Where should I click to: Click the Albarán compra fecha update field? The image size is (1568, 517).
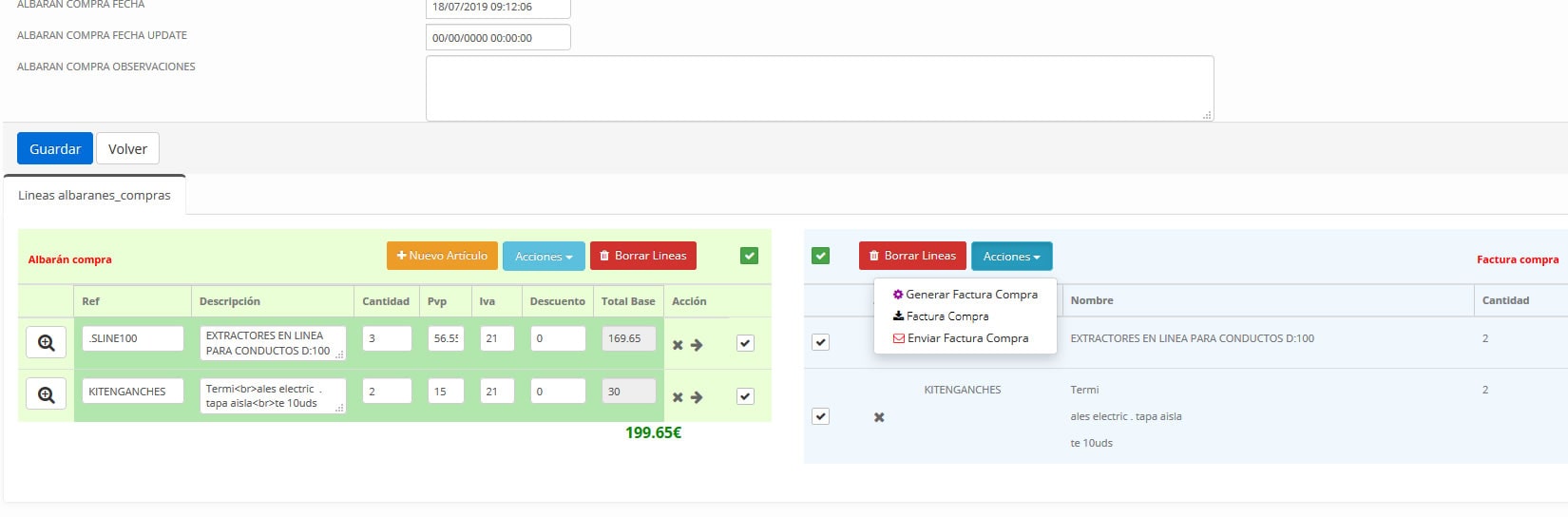coord(498,38)
